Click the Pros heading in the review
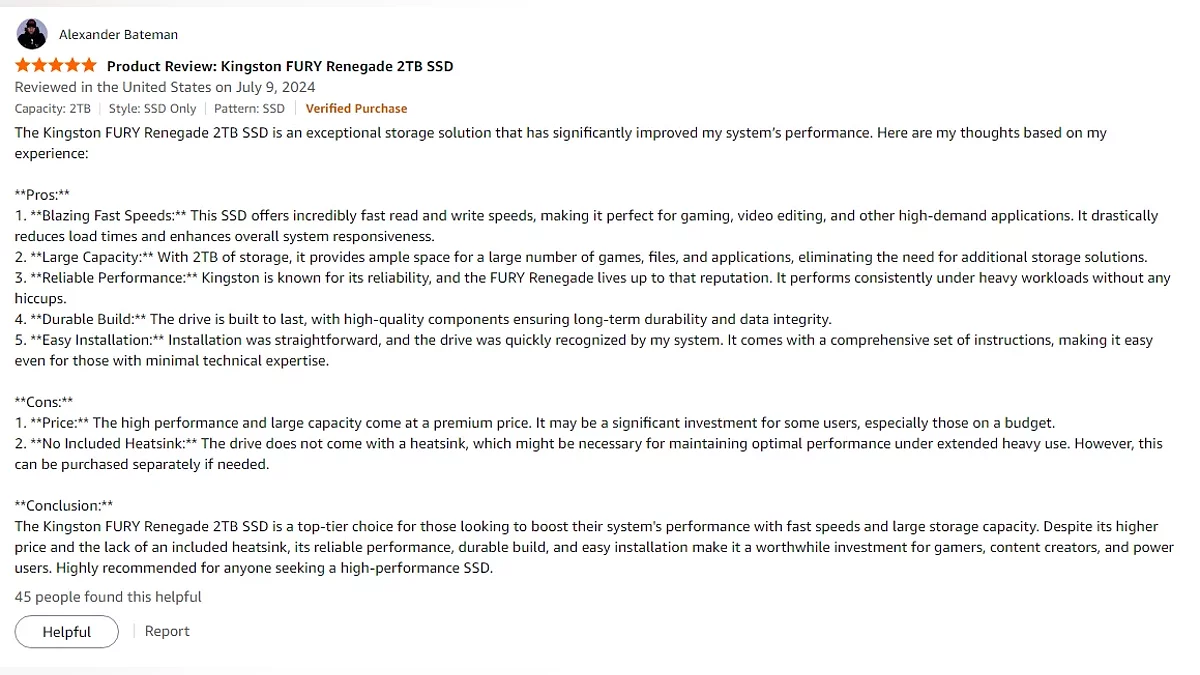 [x=42, y=195]
